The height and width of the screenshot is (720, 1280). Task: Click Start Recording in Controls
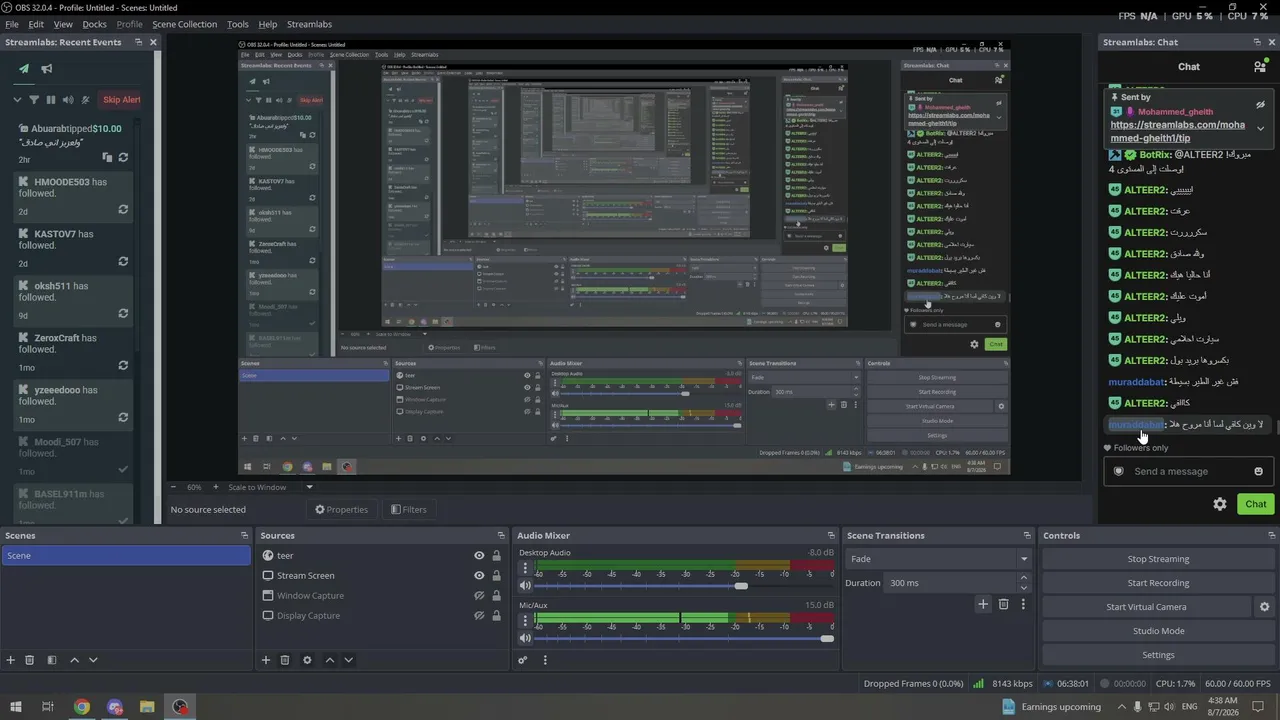pyautogui.click(x=1158, y=583)
